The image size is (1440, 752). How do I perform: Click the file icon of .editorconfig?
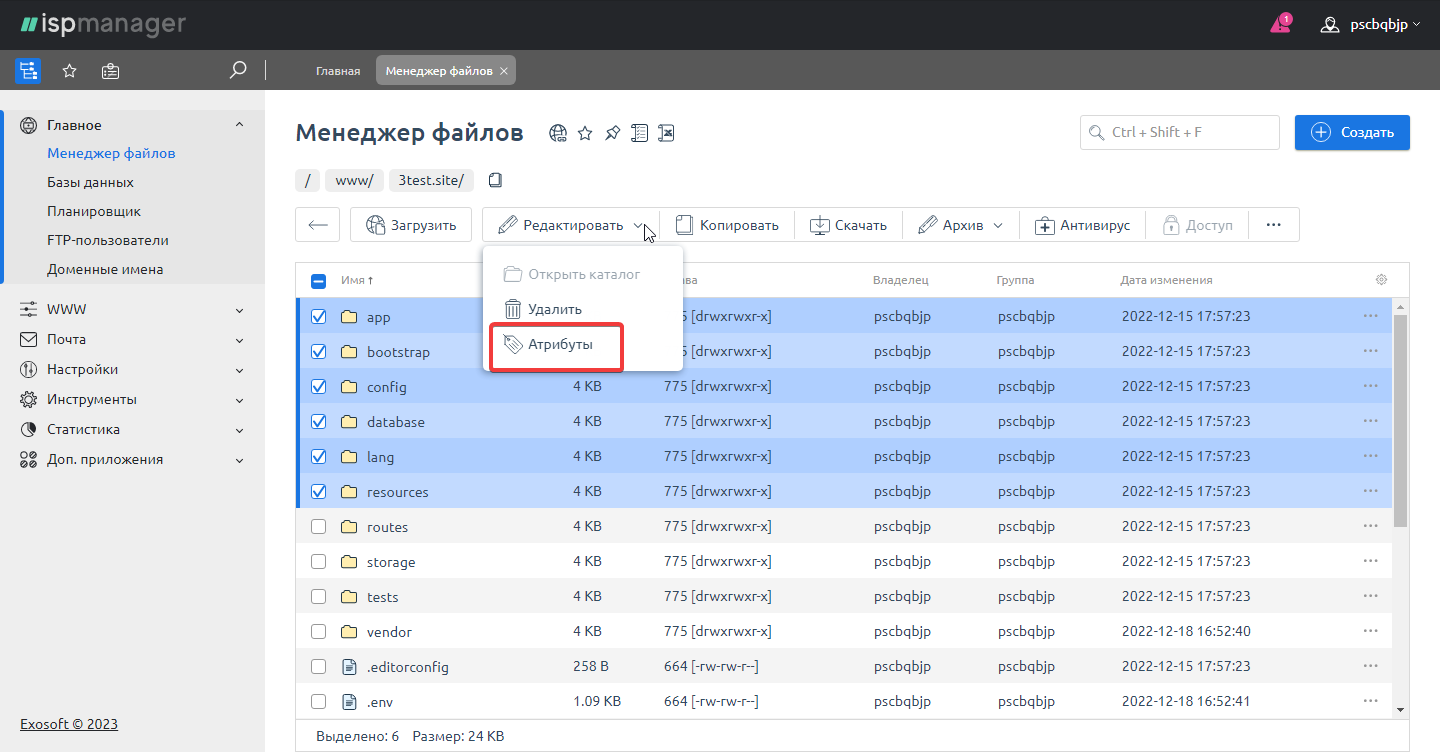point(349,666)
